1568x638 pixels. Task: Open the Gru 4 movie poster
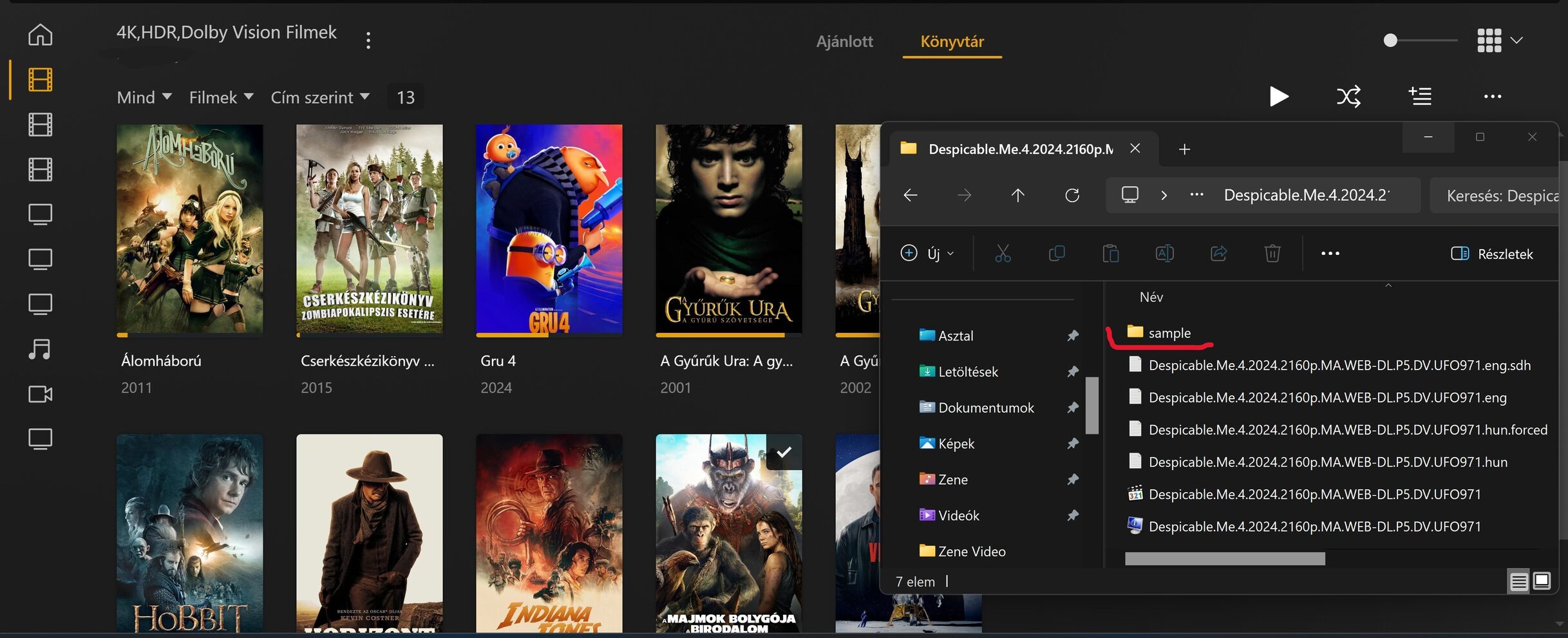pyautogui.click(x=549, y=229)
